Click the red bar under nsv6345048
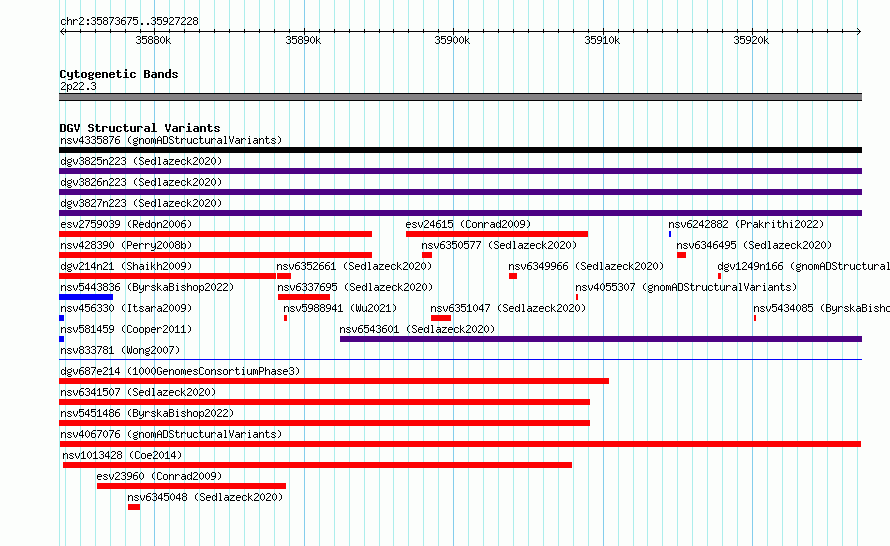 pos(134,507)
